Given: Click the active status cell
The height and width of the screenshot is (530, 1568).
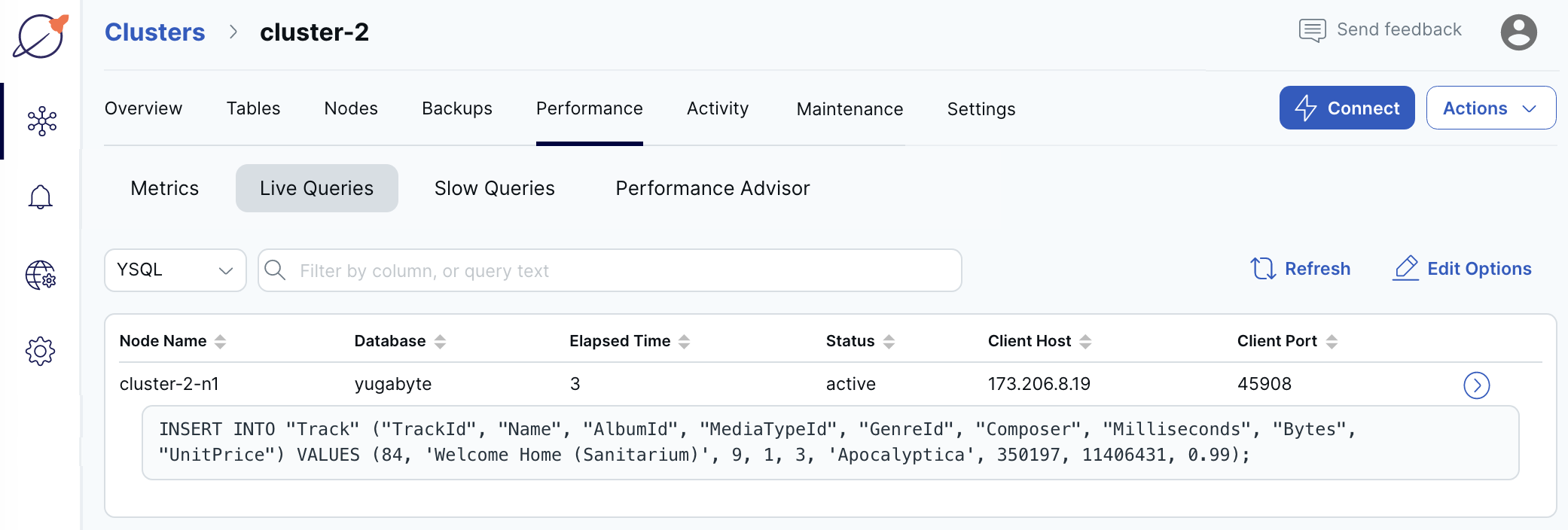Looking at the screenshot, I should tap(851, 384).
